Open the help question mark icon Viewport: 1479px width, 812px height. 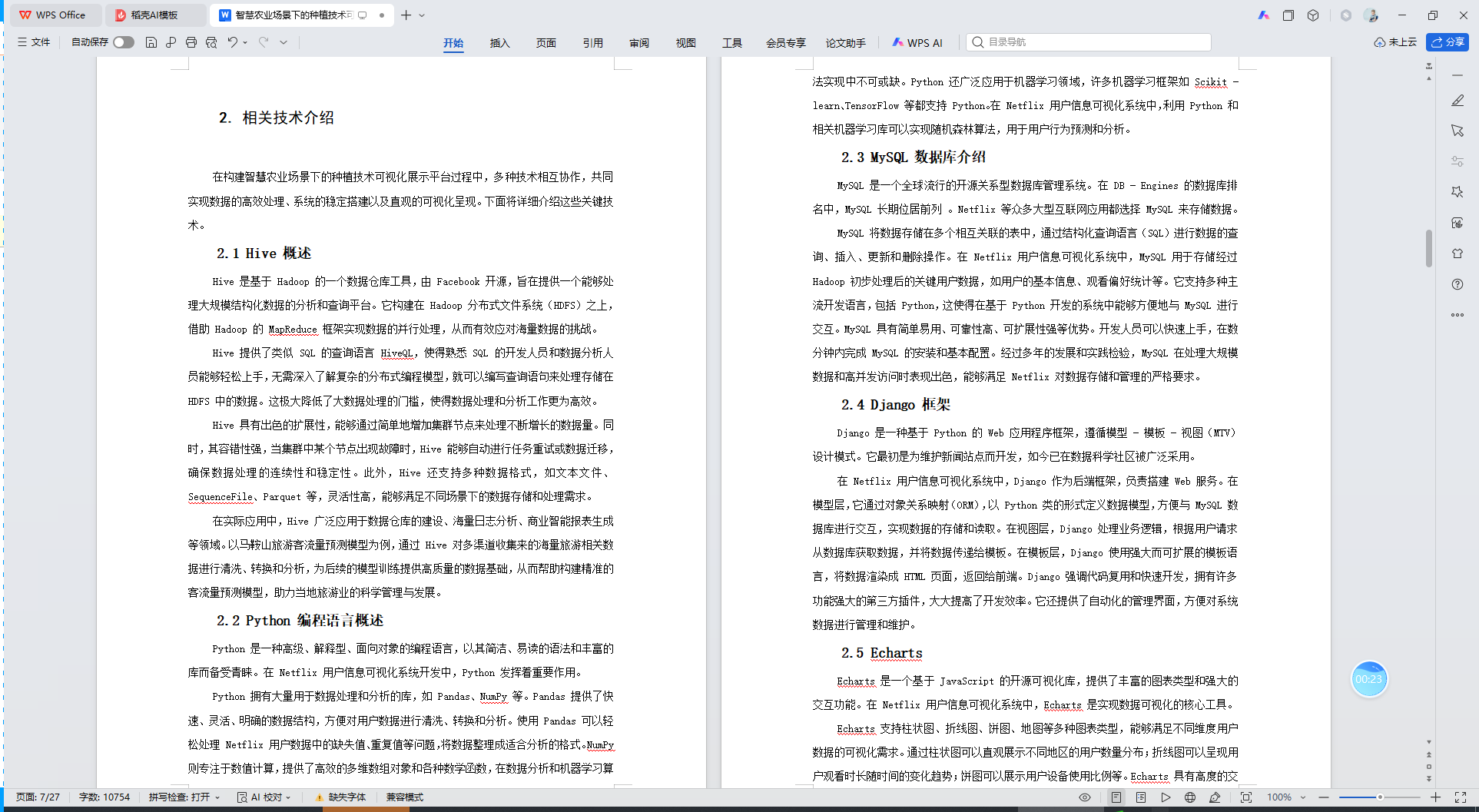[x=1457, y=284]
